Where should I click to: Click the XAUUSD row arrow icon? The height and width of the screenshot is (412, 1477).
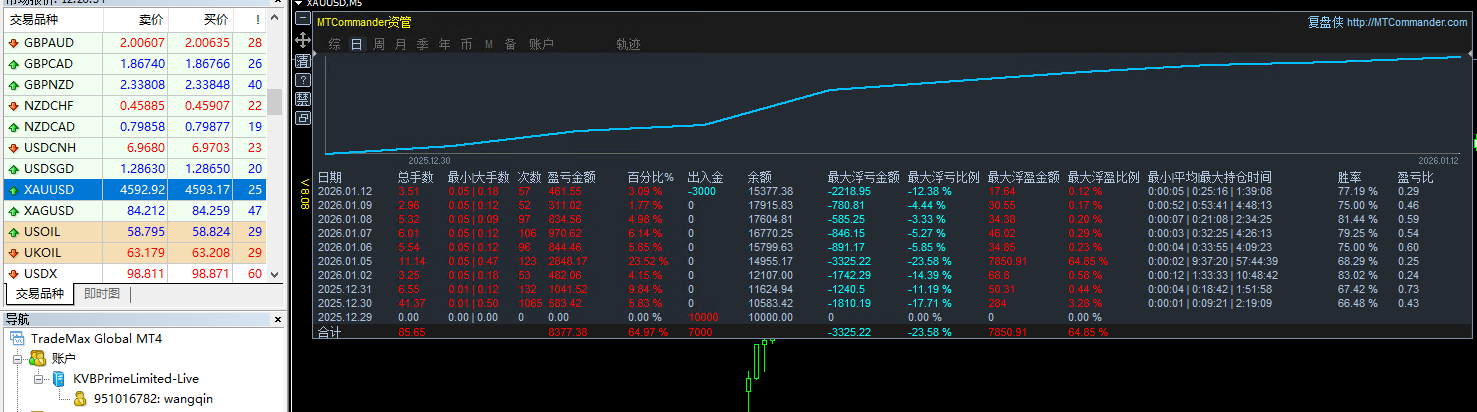coord(13,190)
